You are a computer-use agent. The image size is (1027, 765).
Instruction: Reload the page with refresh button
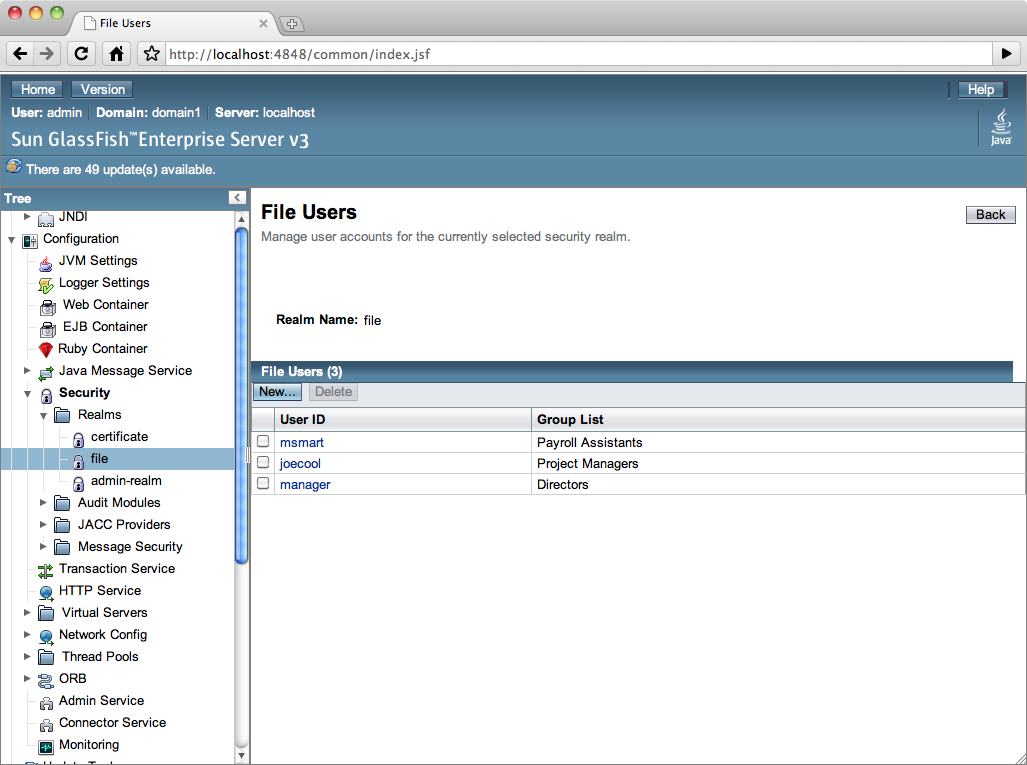click(81, 54)
